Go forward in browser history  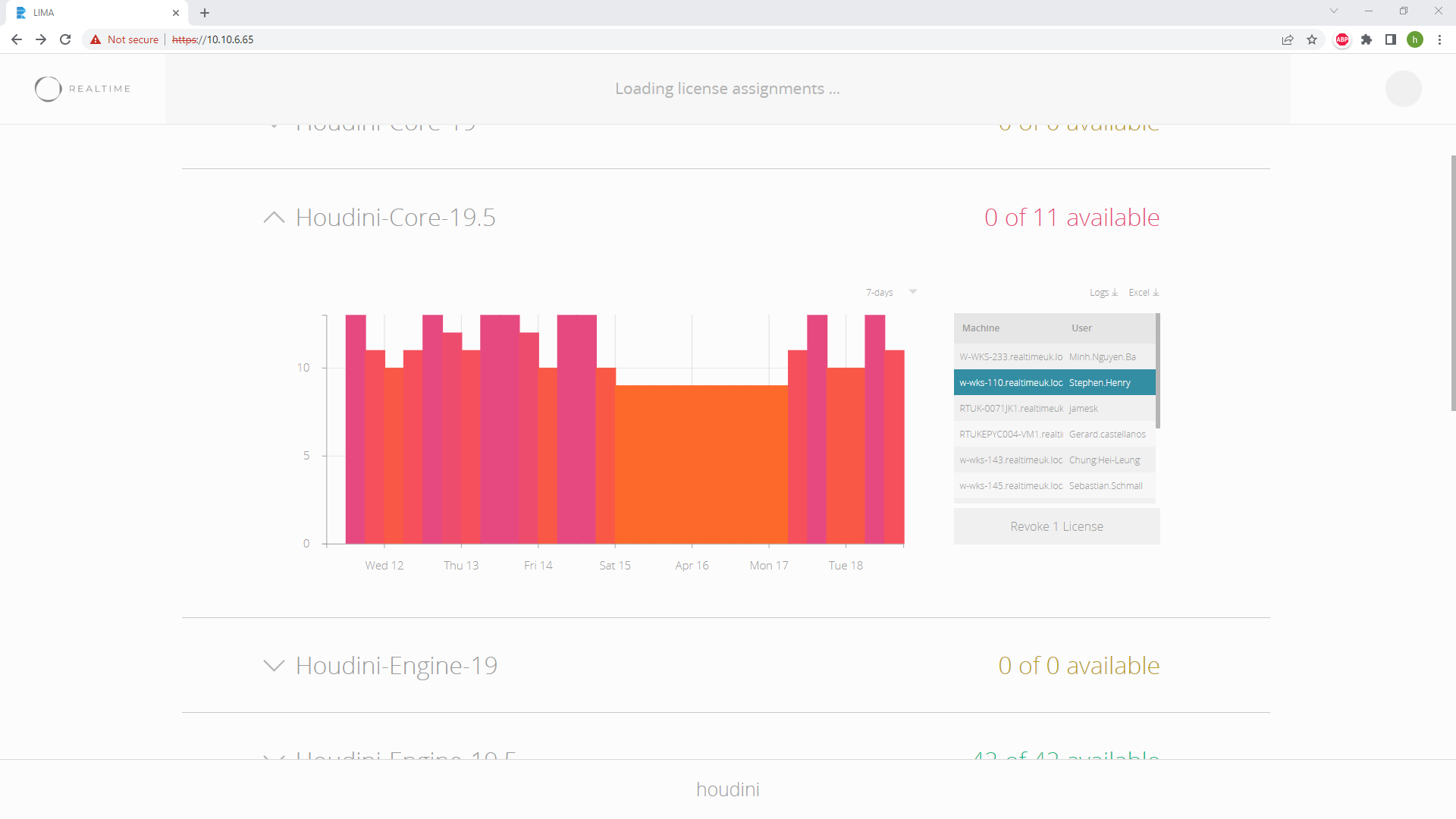coord(41,39)
